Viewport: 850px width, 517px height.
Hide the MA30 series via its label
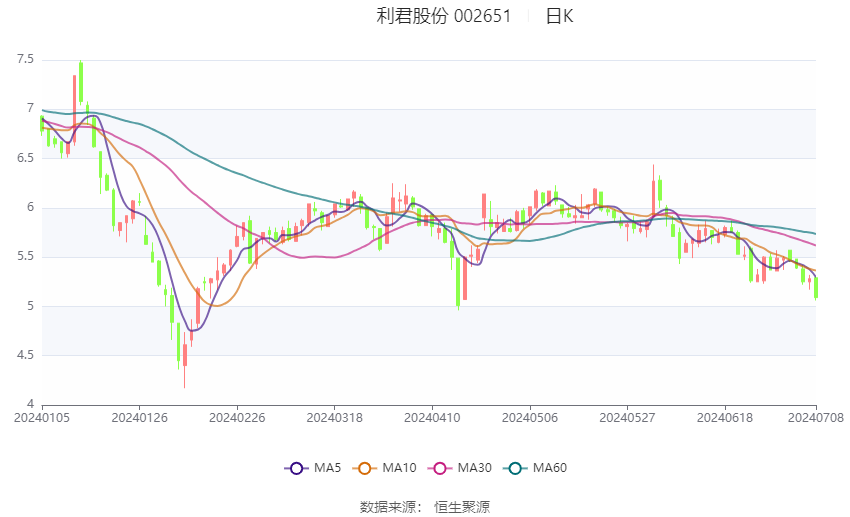click(x=474, y=468)
